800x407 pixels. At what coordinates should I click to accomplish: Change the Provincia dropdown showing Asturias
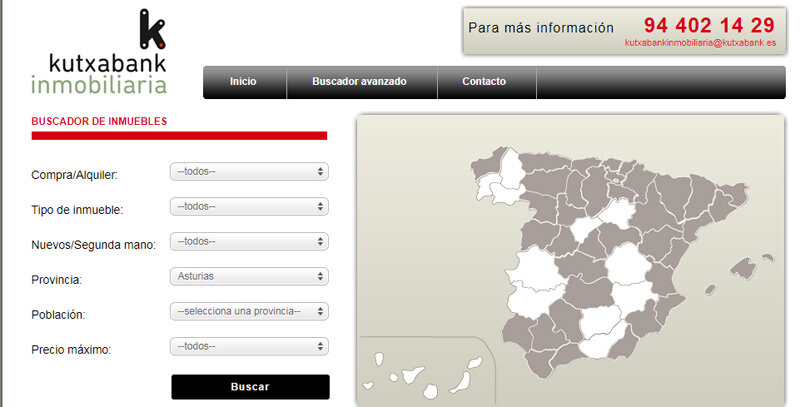point(249,276)
